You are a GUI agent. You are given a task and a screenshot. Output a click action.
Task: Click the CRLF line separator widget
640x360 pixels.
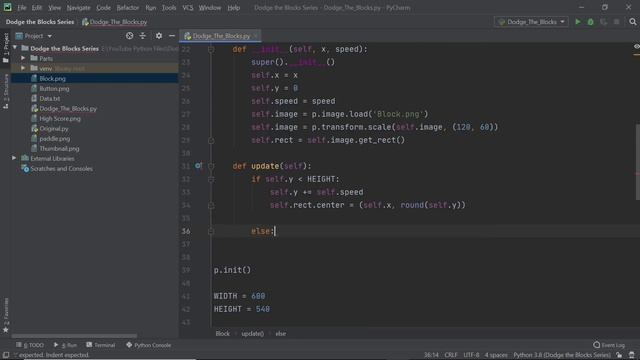pos(451,355)
